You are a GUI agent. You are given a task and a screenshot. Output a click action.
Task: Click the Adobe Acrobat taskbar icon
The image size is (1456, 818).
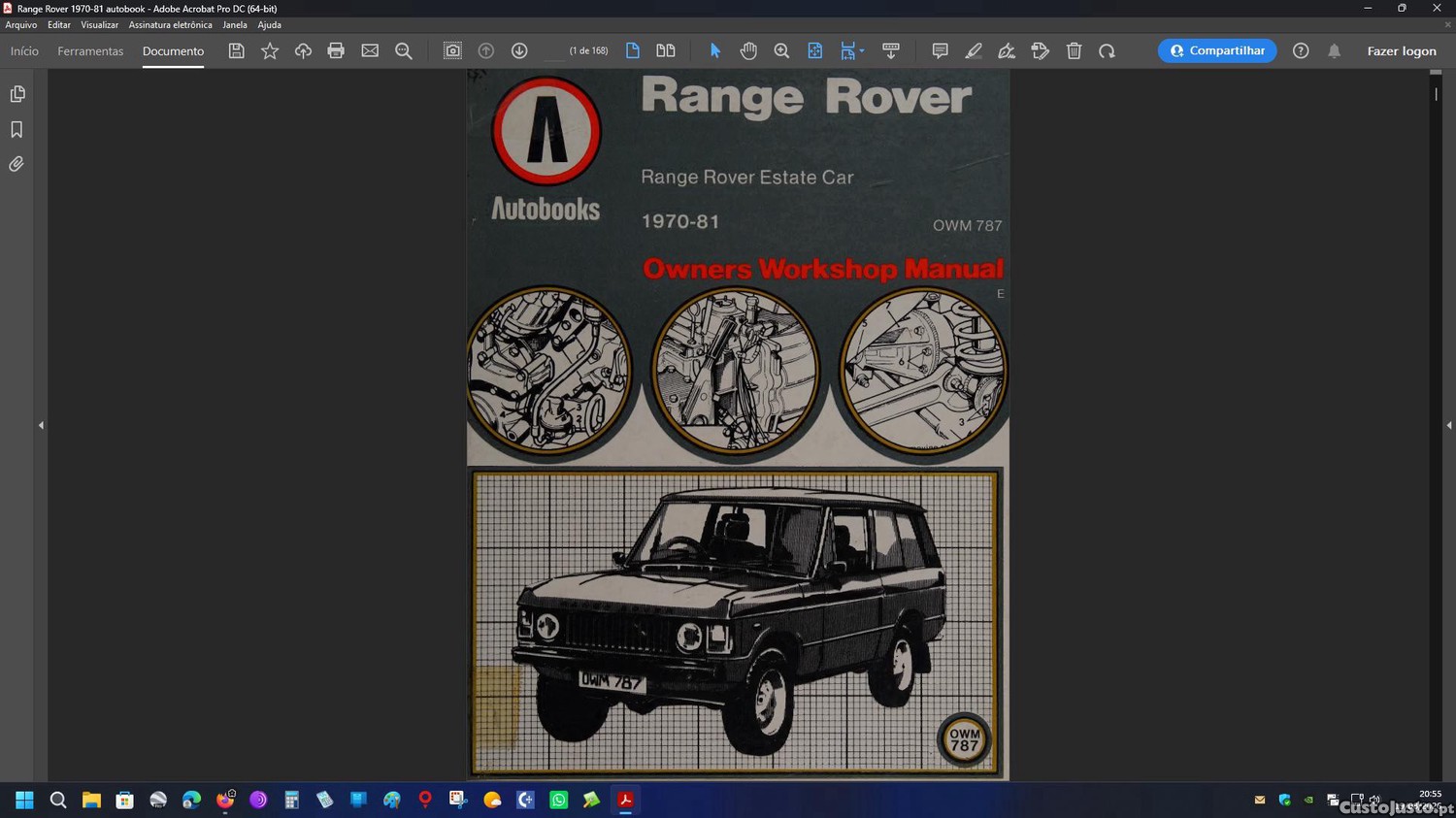coord(626,800)
